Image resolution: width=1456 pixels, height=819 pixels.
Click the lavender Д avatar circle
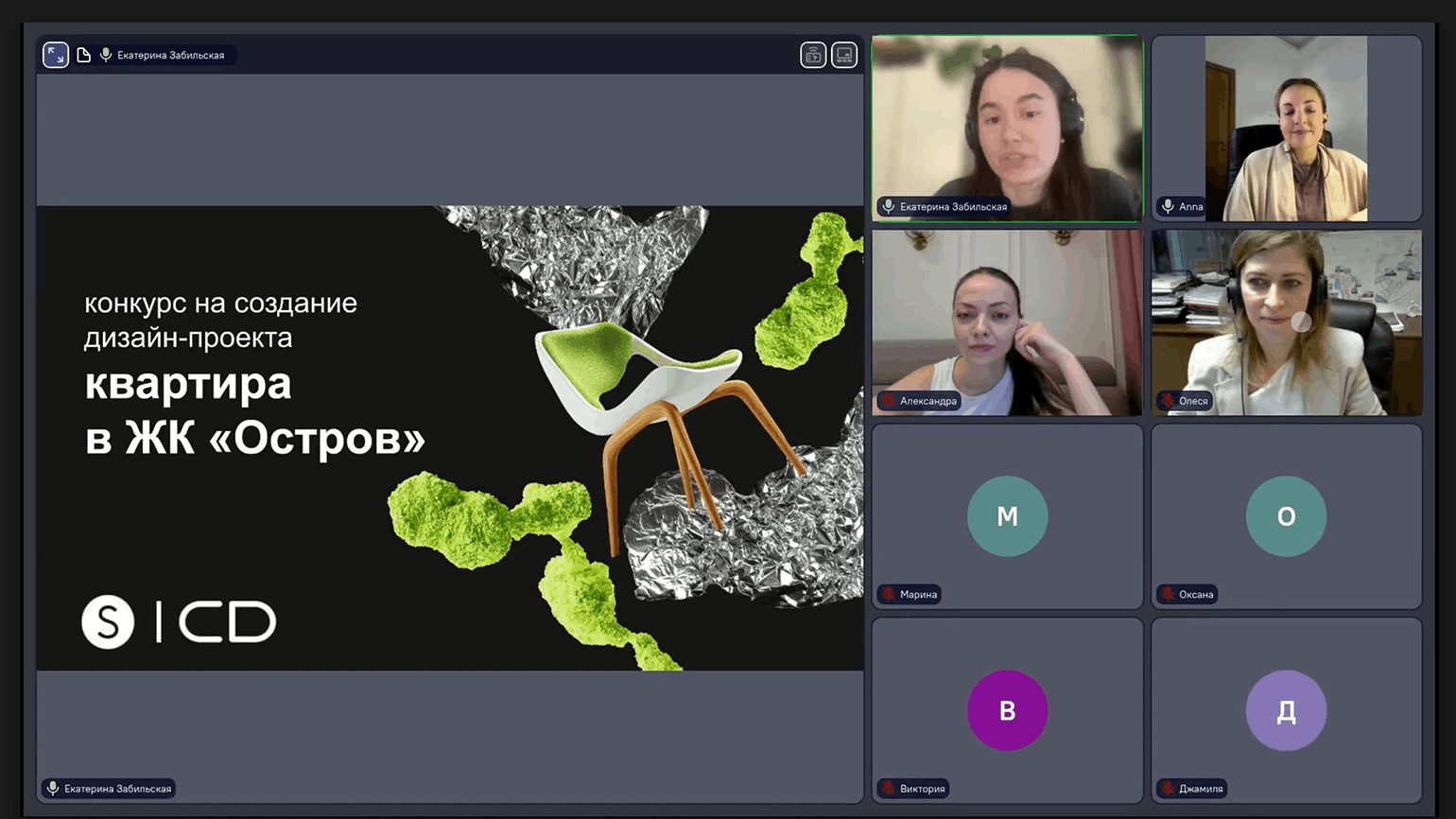pyautogui.click(x=1286, y=710)
